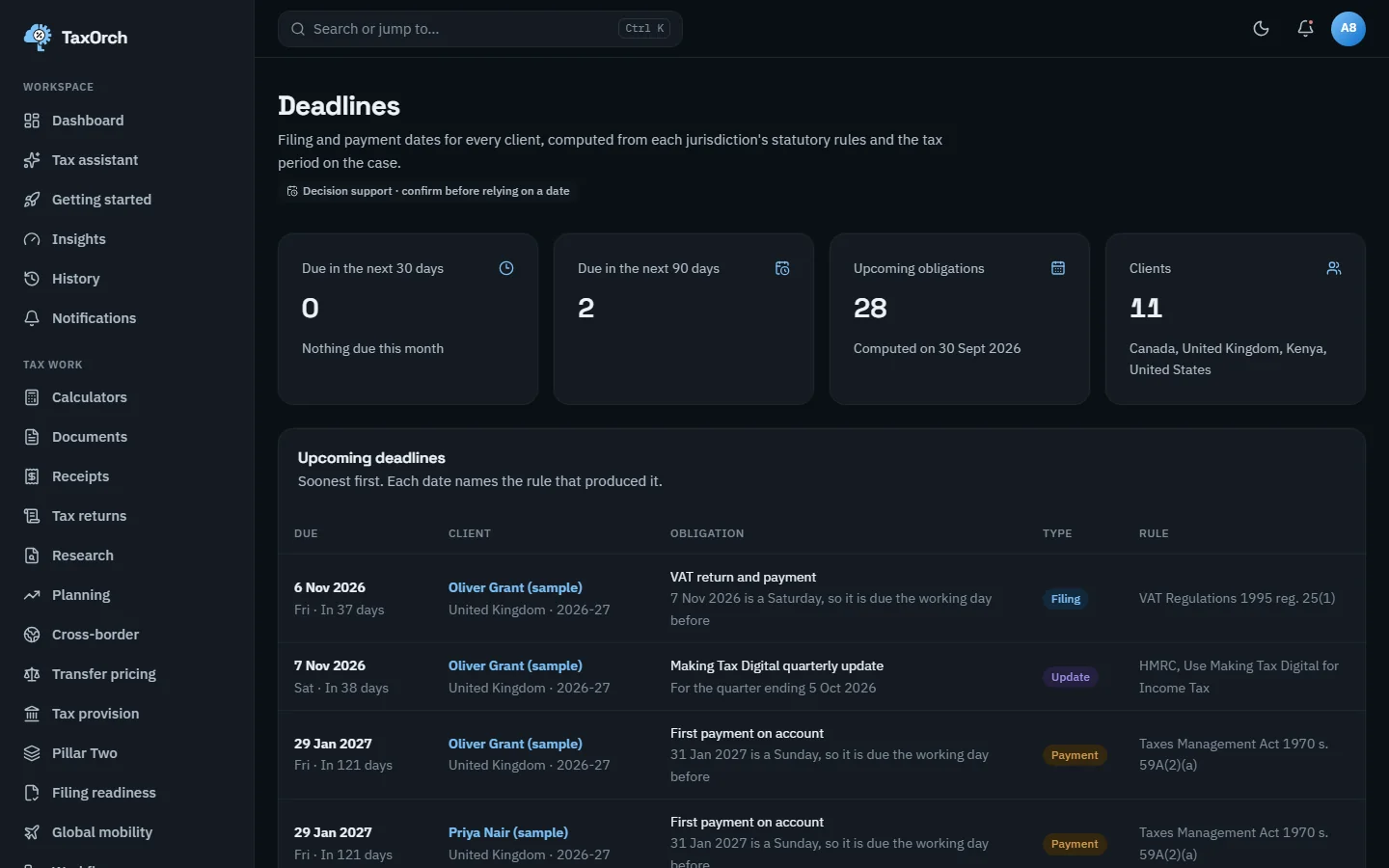Click the Tax returns icon

point(32,516)
